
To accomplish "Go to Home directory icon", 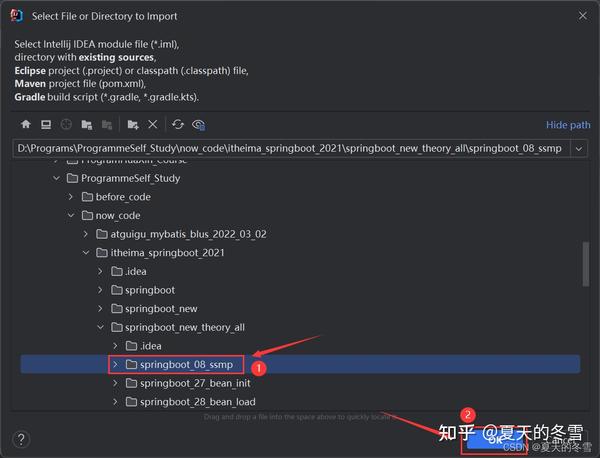I will pos(26,124).
